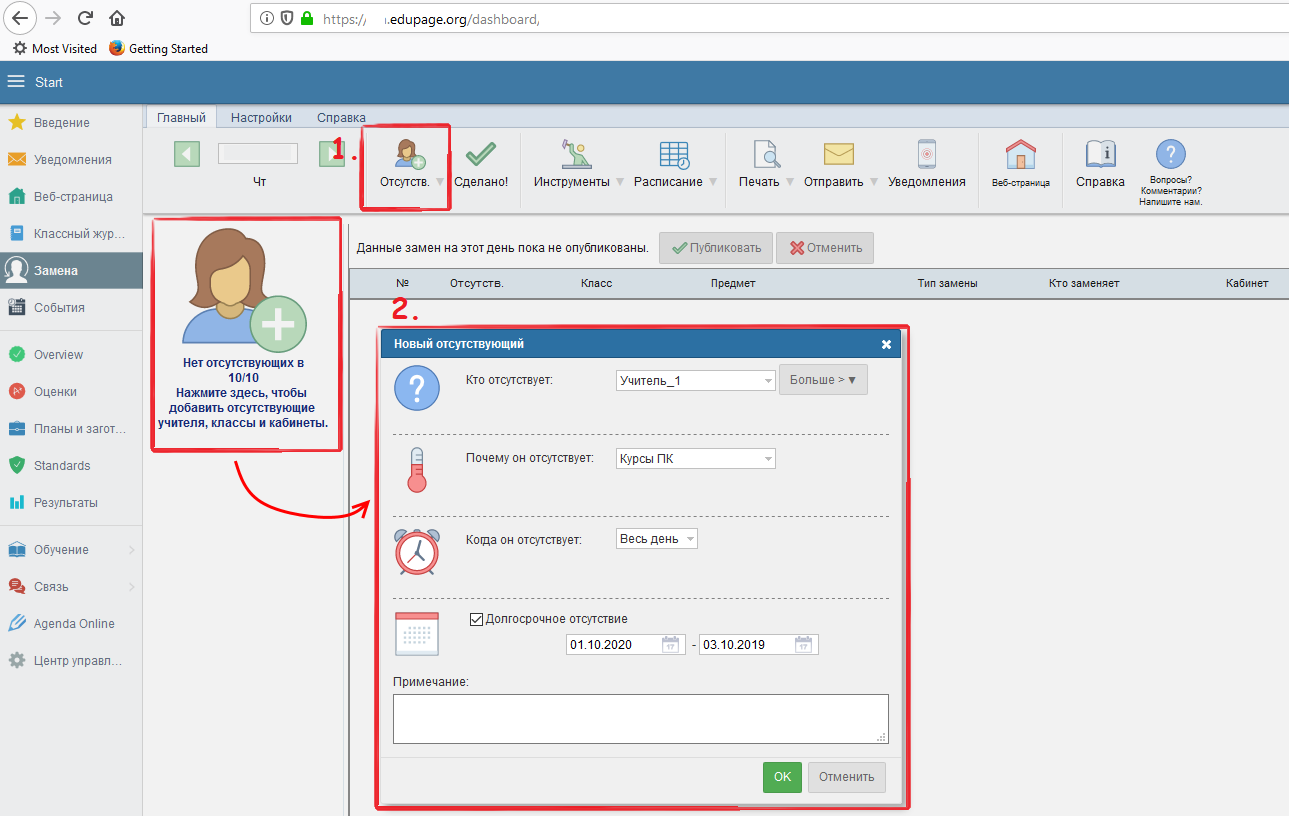Click the Примечание text area
This screenshot has height=816, width=1289.
click(641, 719)
